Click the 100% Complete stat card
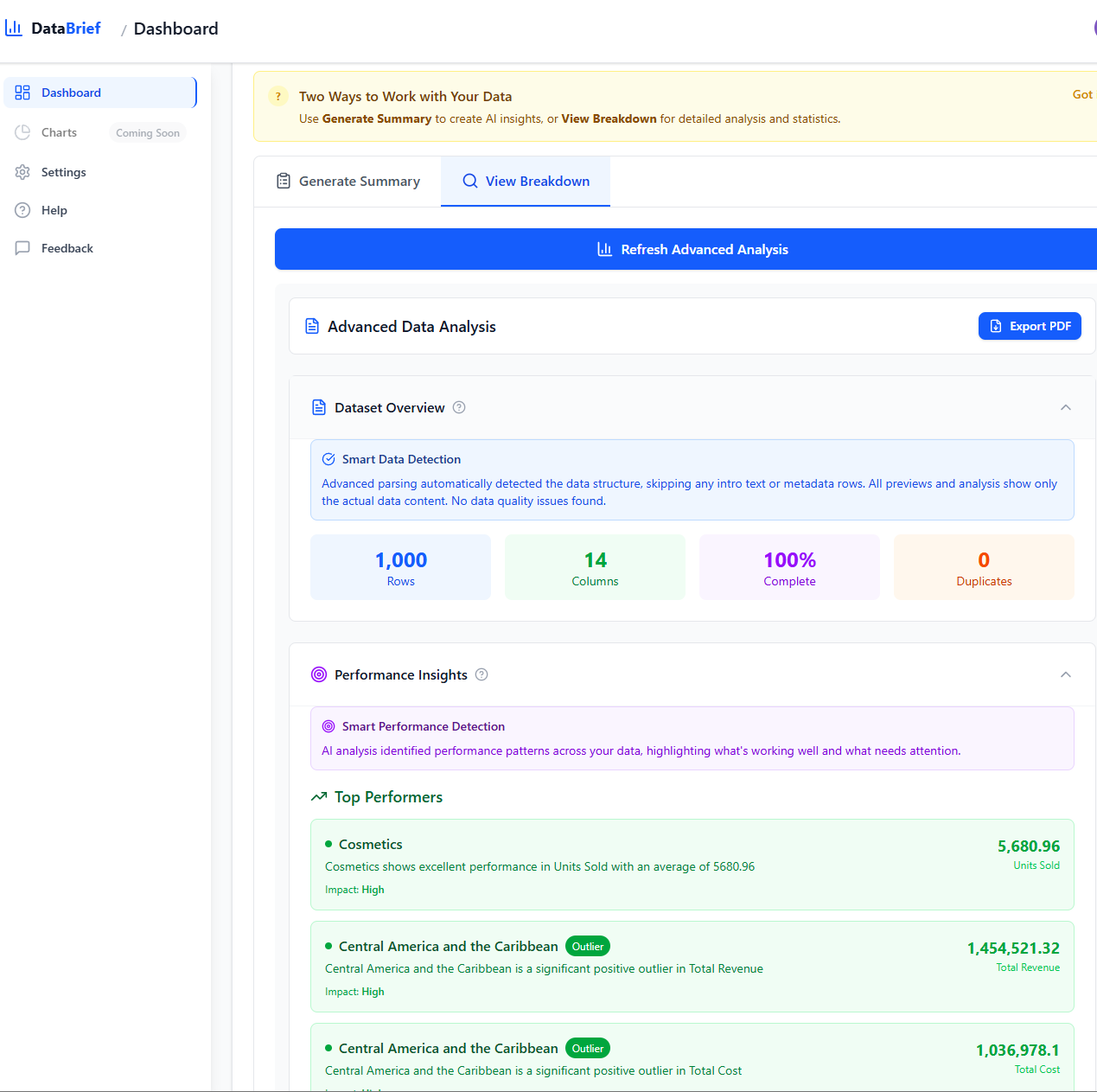Screen dimensions: 1097x1092 (790, 567)
